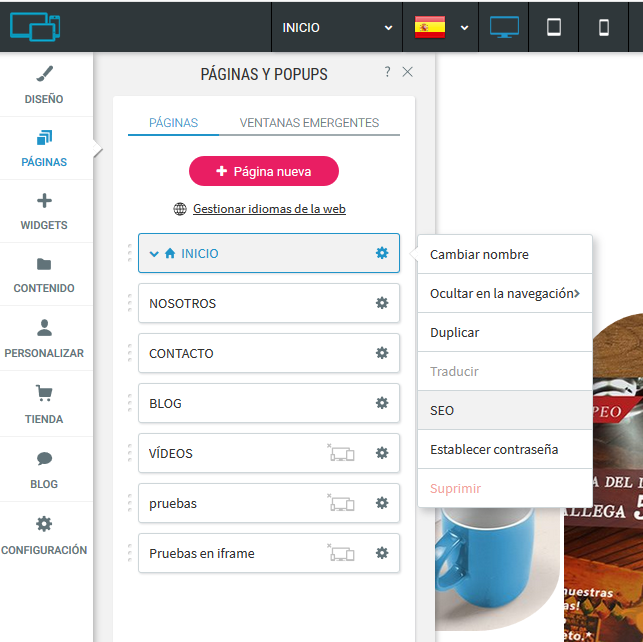The width and height of the screenshot is (643, 642).
Task: Select the CONTACTO page row
Action: (250, 353)
